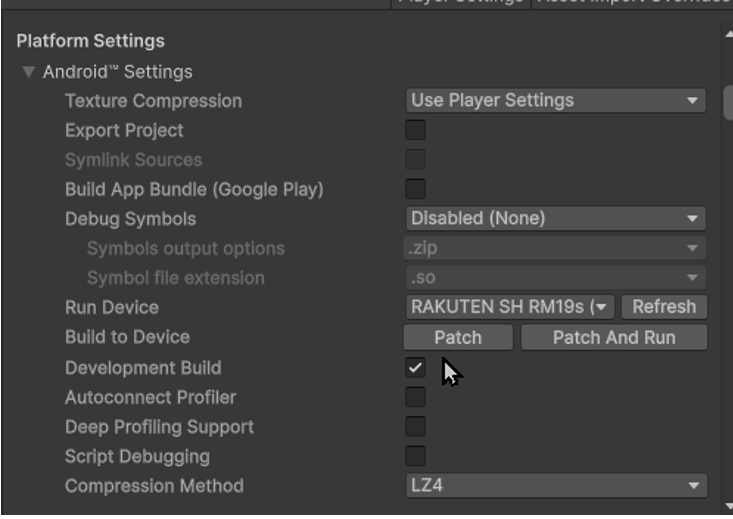Click the scroll down arrow icon

[728, 508]
